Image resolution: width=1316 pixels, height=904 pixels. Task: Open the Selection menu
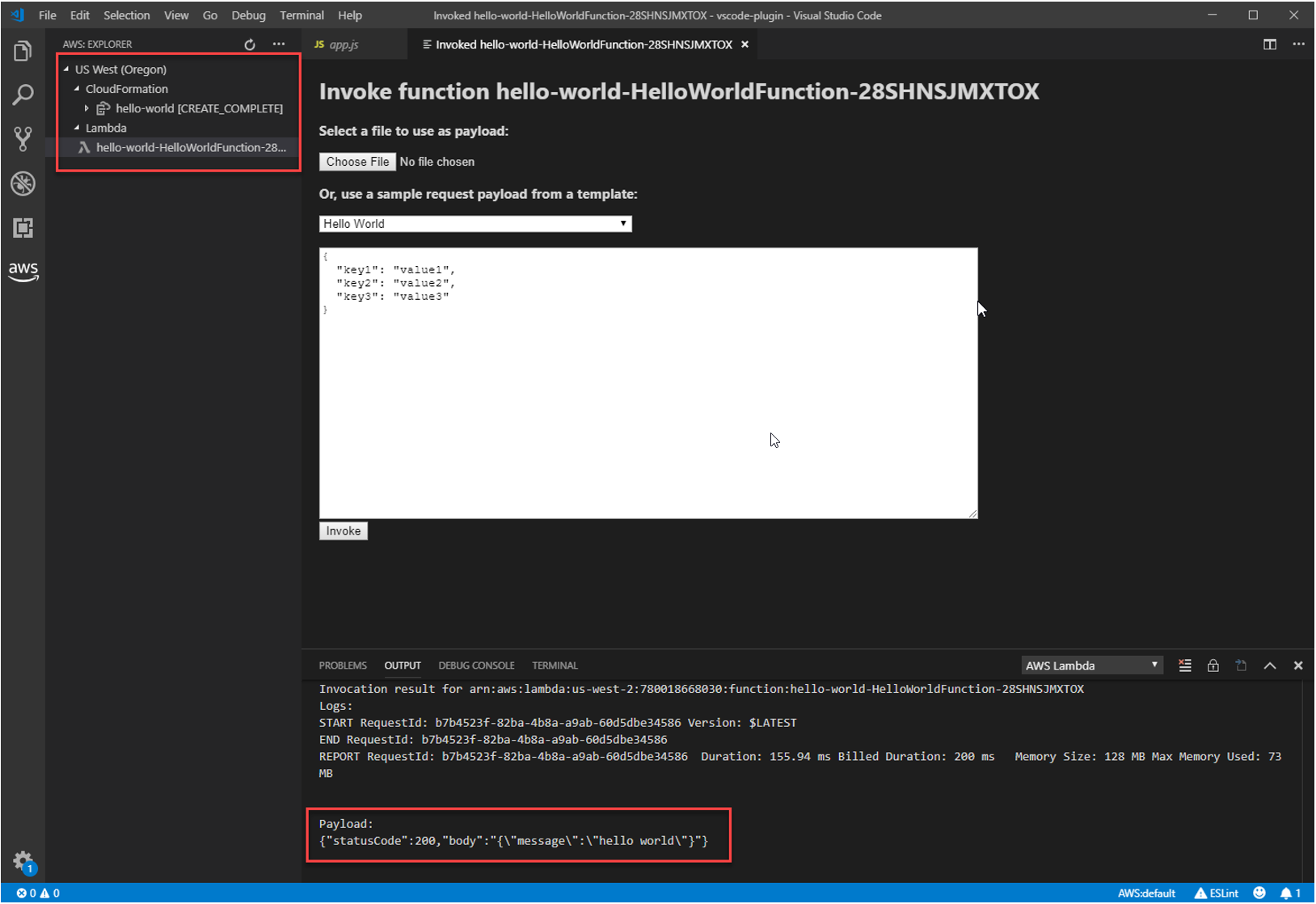127,15
